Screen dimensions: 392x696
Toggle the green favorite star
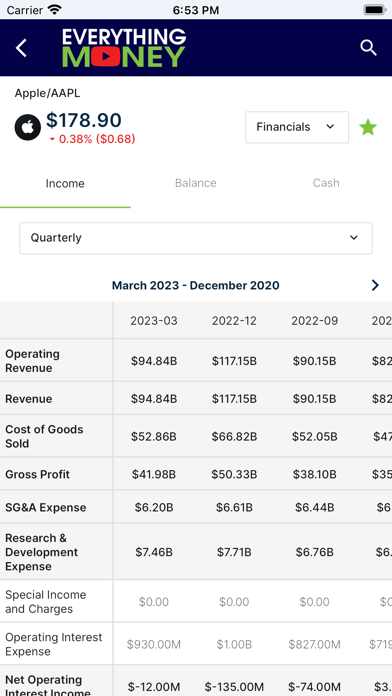pyautogui.click(x=368, y=127)
